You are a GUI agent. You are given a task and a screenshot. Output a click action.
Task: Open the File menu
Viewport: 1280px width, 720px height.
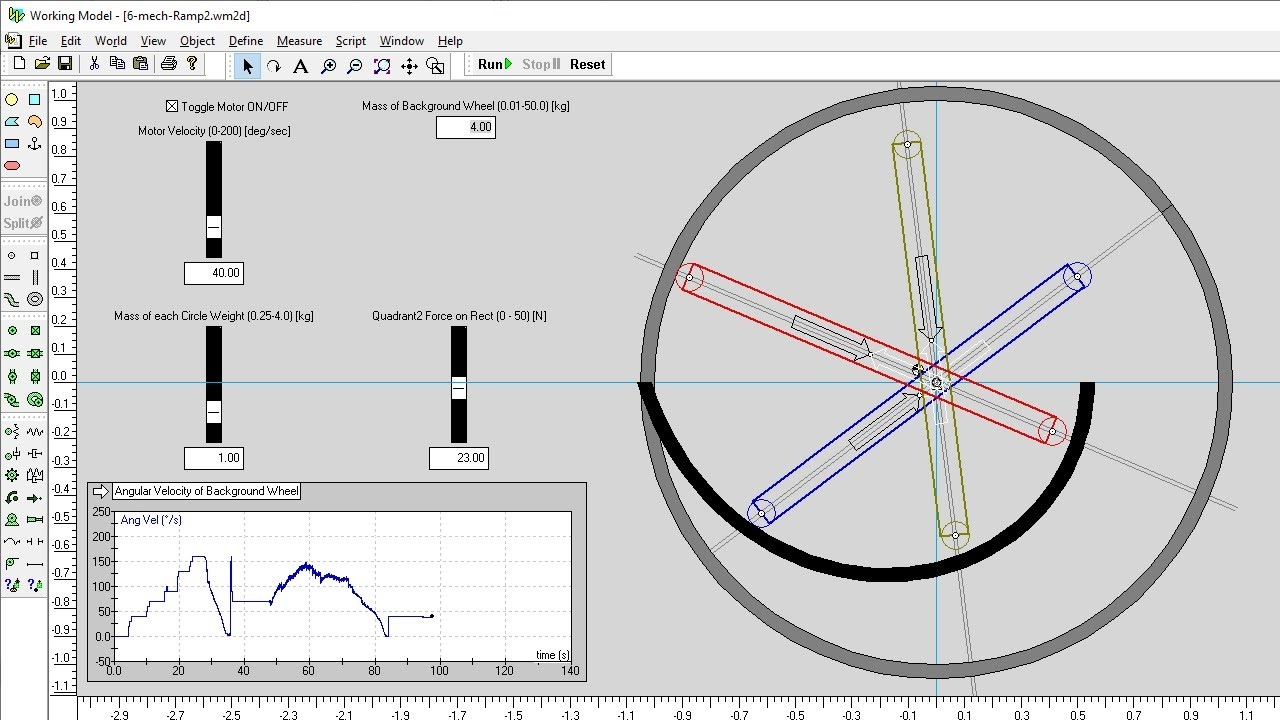click(x=38, y=41)
